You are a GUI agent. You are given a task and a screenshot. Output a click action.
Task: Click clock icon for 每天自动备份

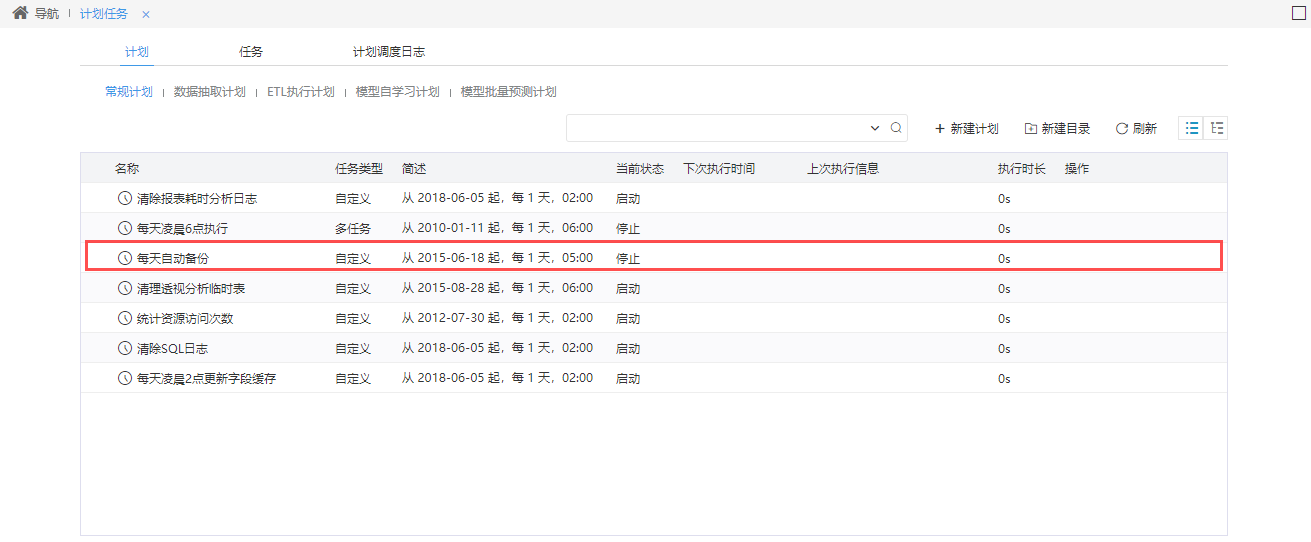click(125, 258)
